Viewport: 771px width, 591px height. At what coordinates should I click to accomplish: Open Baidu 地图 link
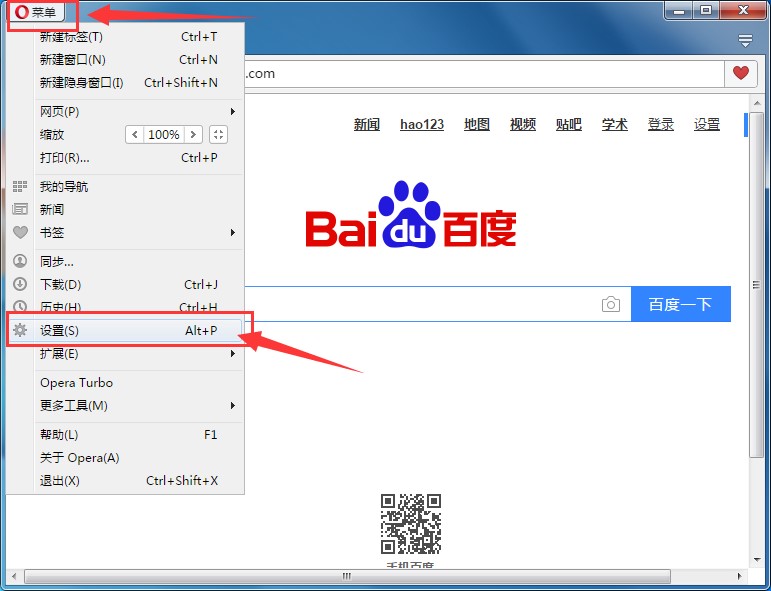pos(477,124)
